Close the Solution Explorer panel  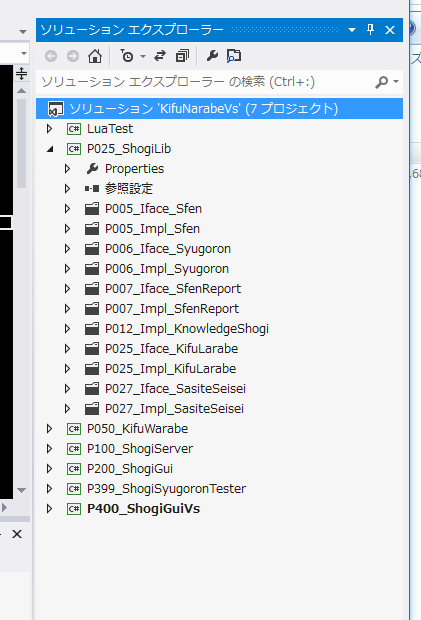click(x=390, y=30)
